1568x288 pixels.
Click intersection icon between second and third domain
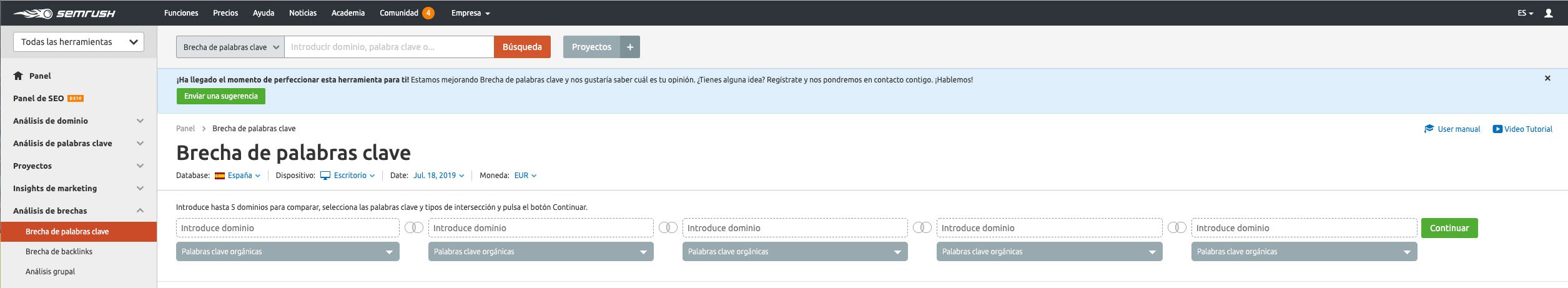(668, 227)
